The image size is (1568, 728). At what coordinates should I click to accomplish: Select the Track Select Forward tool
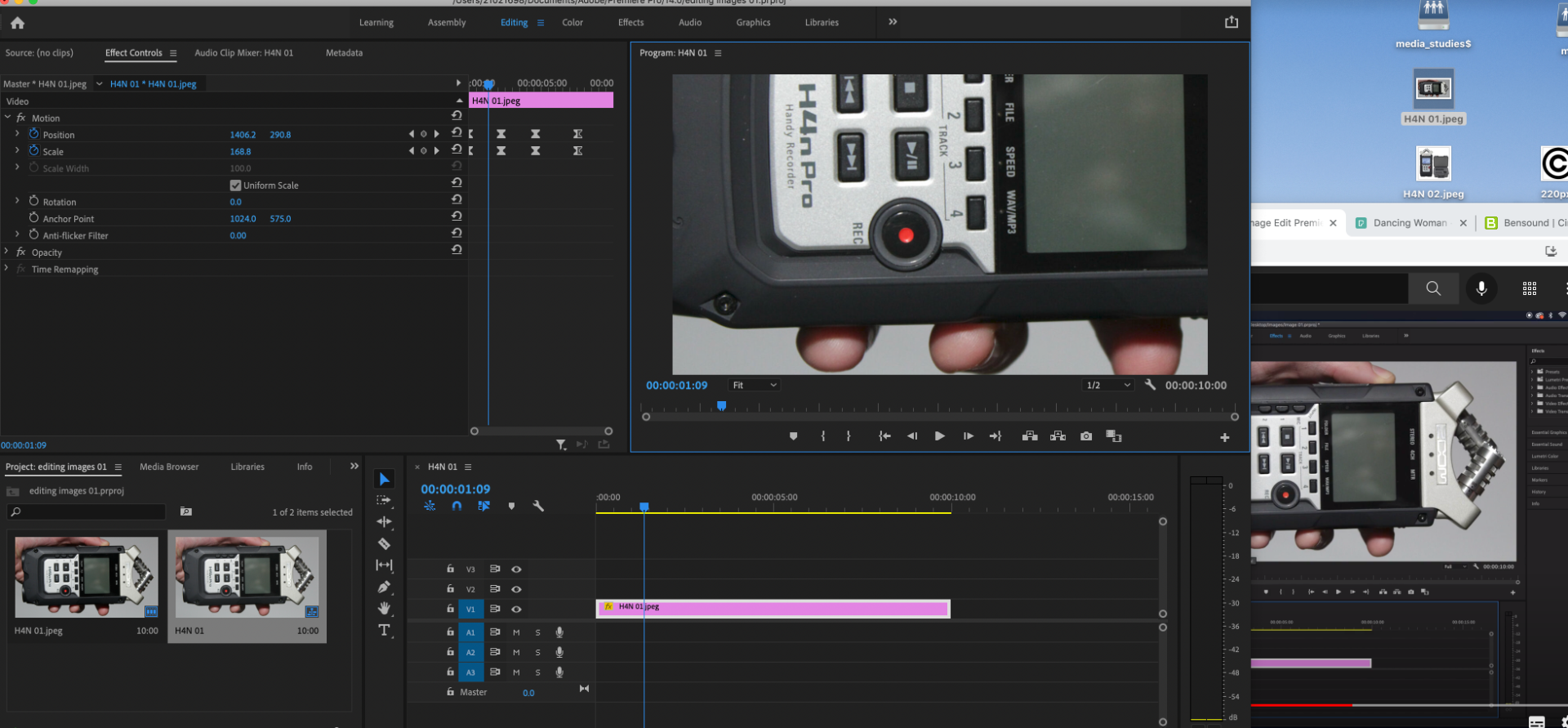click(384, 500)
